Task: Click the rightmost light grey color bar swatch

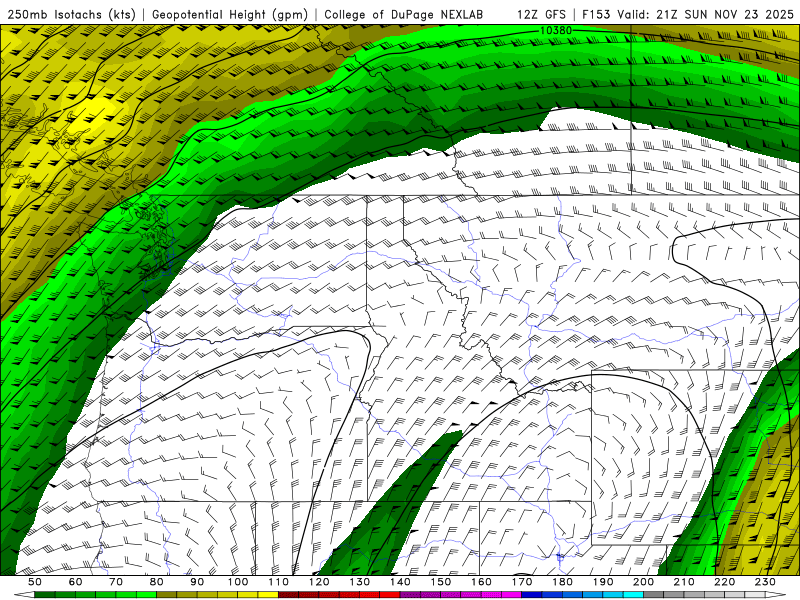Action: pyautogui.click(x=755, y=595)
